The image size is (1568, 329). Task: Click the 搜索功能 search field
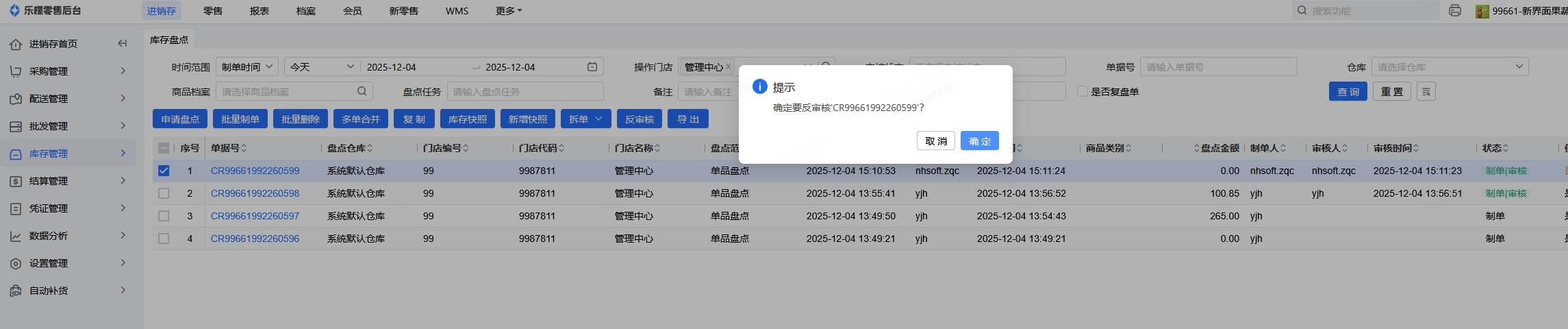point(1365,10)
